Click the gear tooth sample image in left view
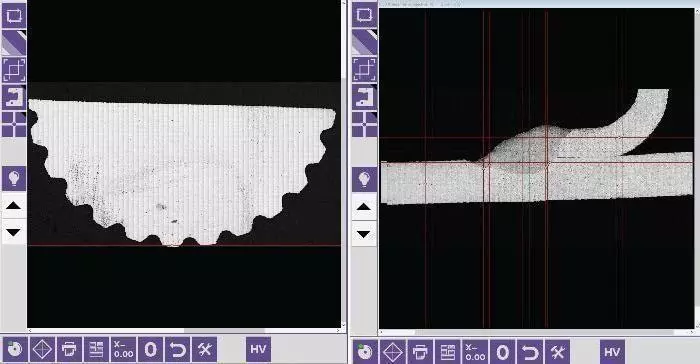 click(x=182, y=172)
